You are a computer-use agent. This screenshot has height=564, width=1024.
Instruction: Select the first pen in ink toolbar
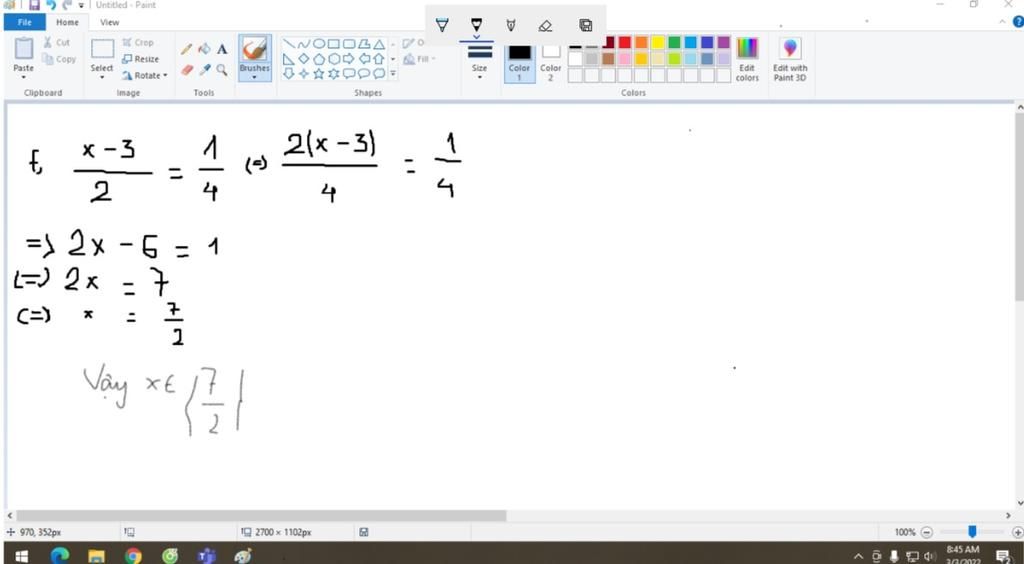click(442, 25)
